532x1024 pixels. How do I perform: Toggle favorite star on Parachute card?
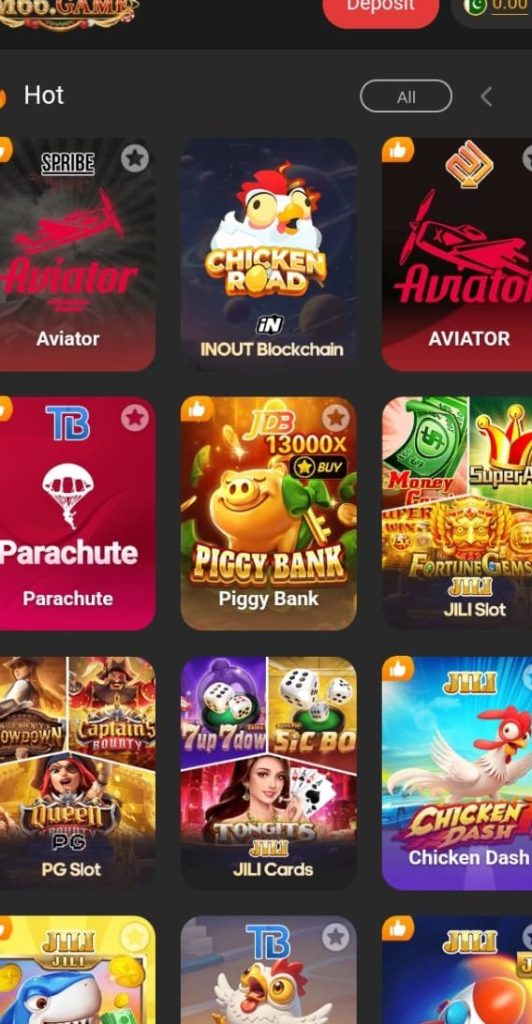pos(134,417)
